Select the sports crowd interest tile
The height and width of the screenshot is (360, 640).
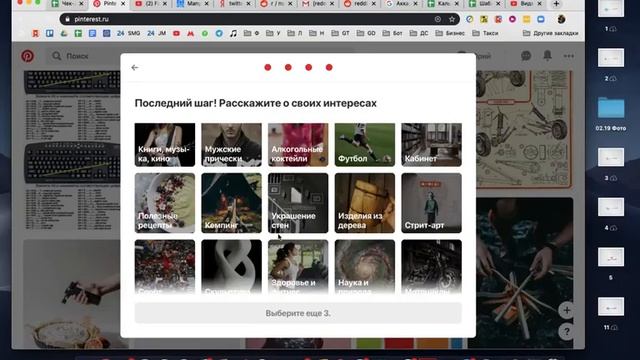coord(165,267)
